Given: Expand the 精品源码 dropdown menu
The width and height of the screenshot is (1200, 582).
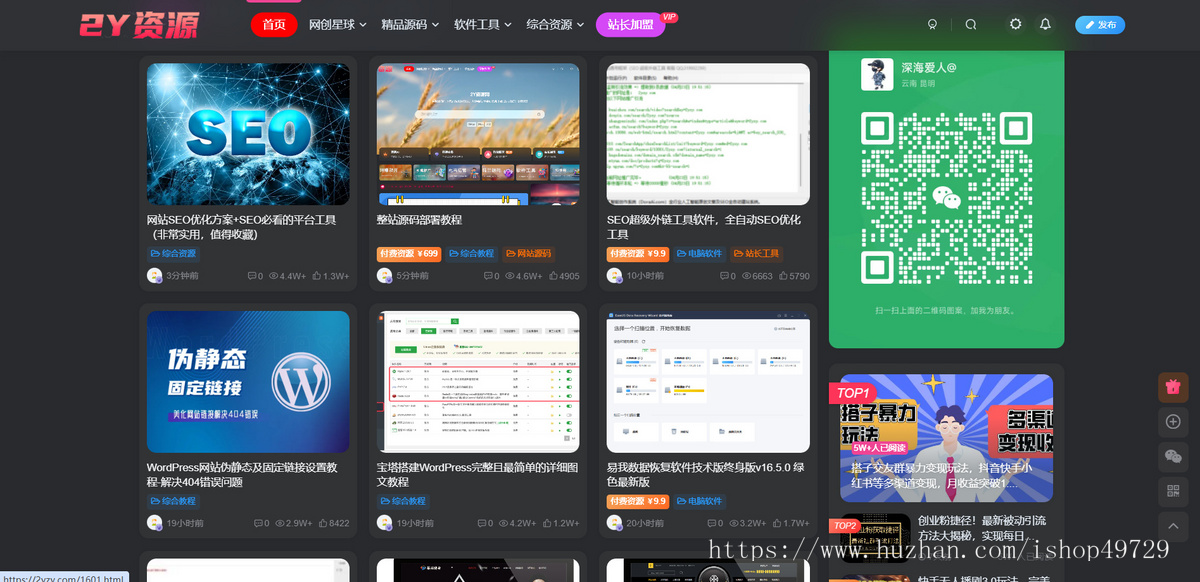Looking at the screenshot, I should point(410,25).
